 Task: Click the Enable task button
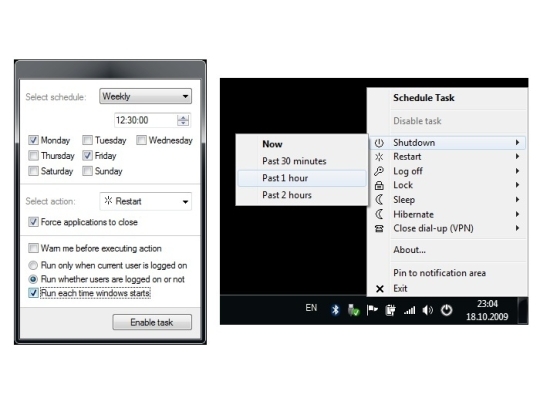(x=152, y=322)
